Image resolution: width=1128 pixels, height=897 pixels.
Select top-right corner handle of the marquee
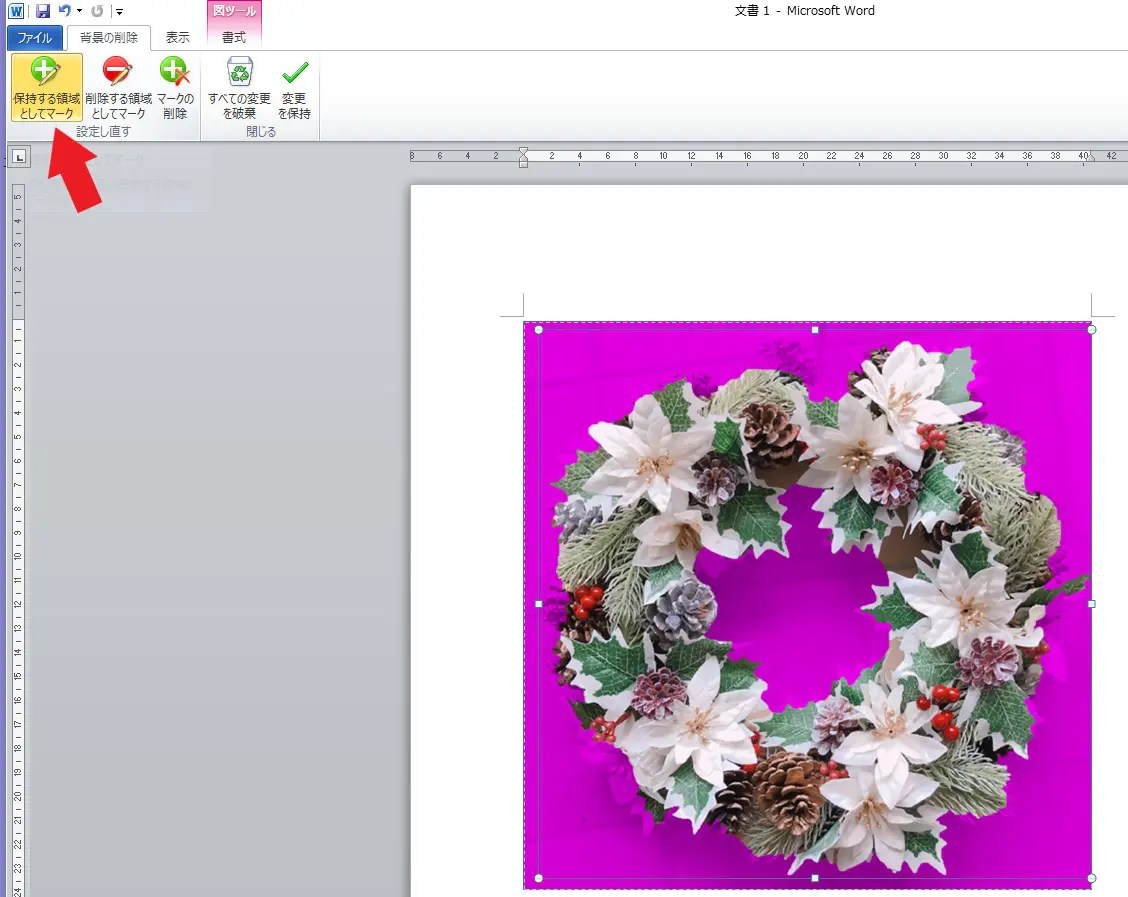pyautogui.click(x=1091, y=329)
